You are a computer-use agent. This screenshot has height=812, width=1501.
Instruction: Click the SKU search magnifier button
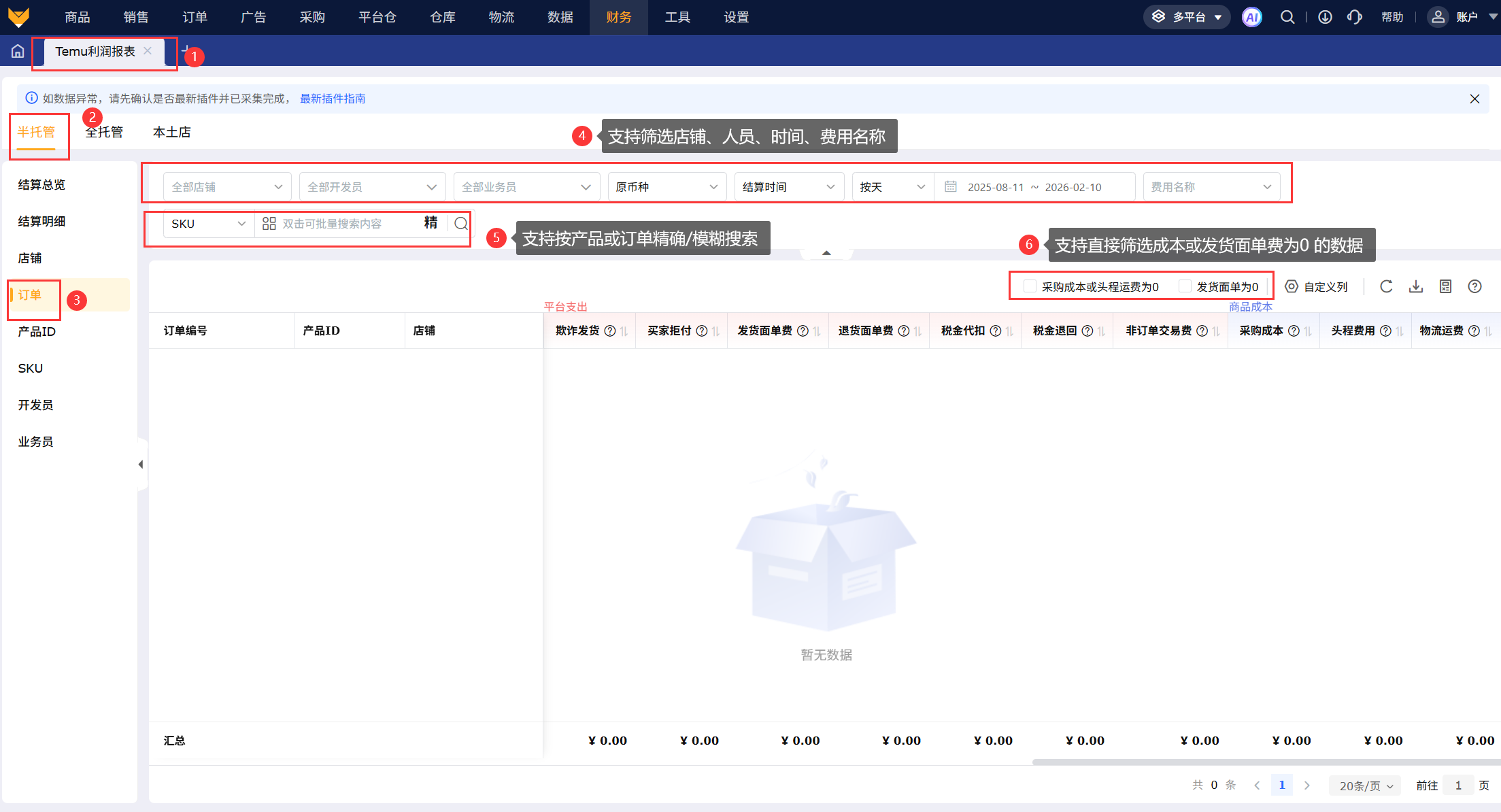click(x=460, y=224)
